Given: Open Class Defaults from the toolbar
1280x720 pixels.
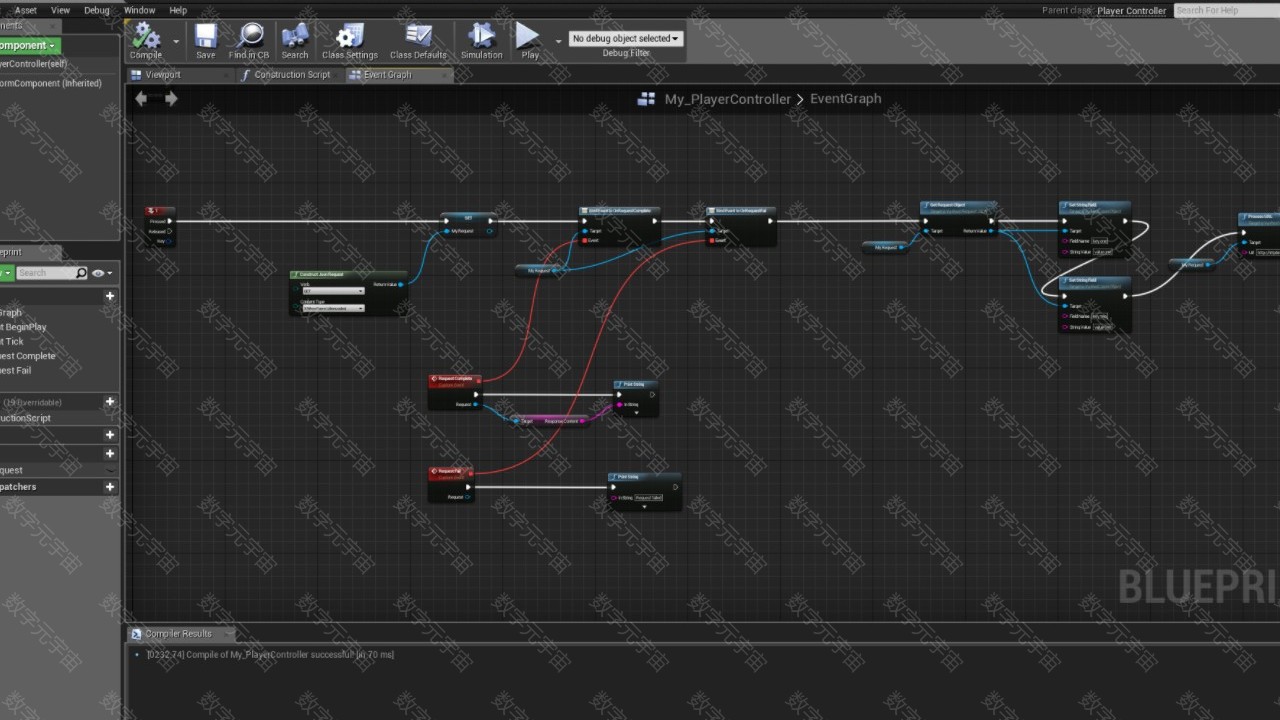Looking at the screenshot, I should click(418, 40).
